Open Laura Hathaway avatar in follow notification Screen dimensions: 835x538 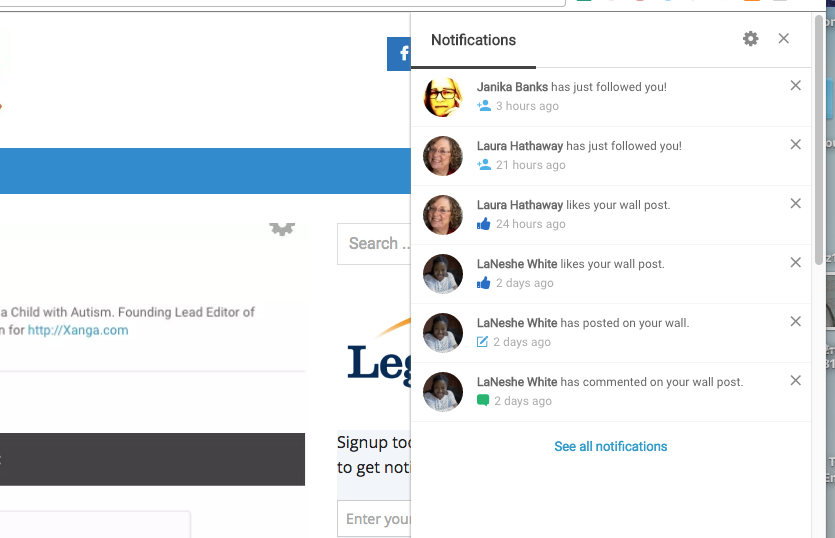click(x=443, y=156)
